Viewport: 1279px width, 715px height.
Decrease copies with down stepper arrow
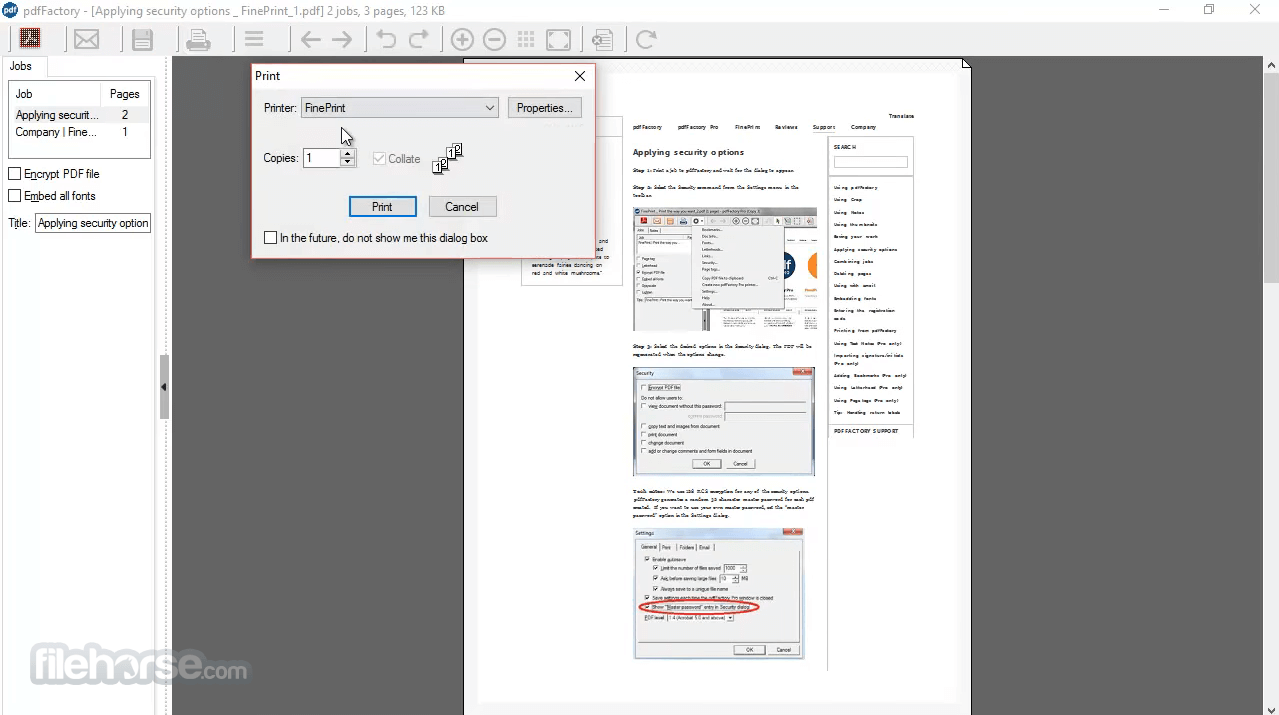[x=347, y=163]
